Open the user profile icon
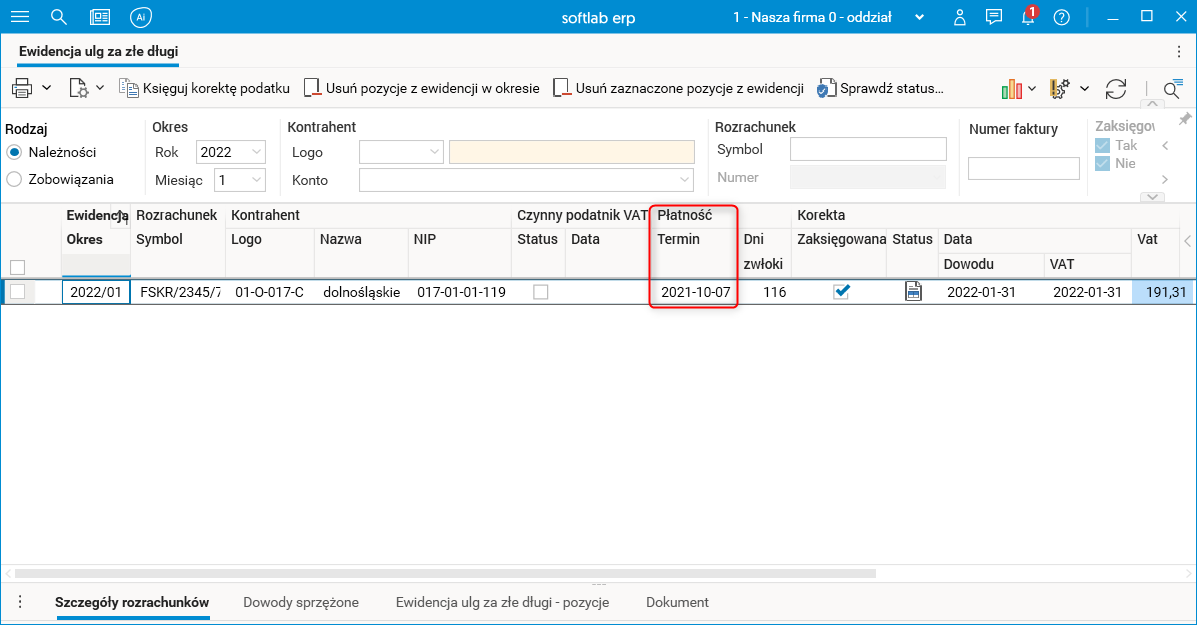This screenshot has height=625, width=1197. [960, 17]
